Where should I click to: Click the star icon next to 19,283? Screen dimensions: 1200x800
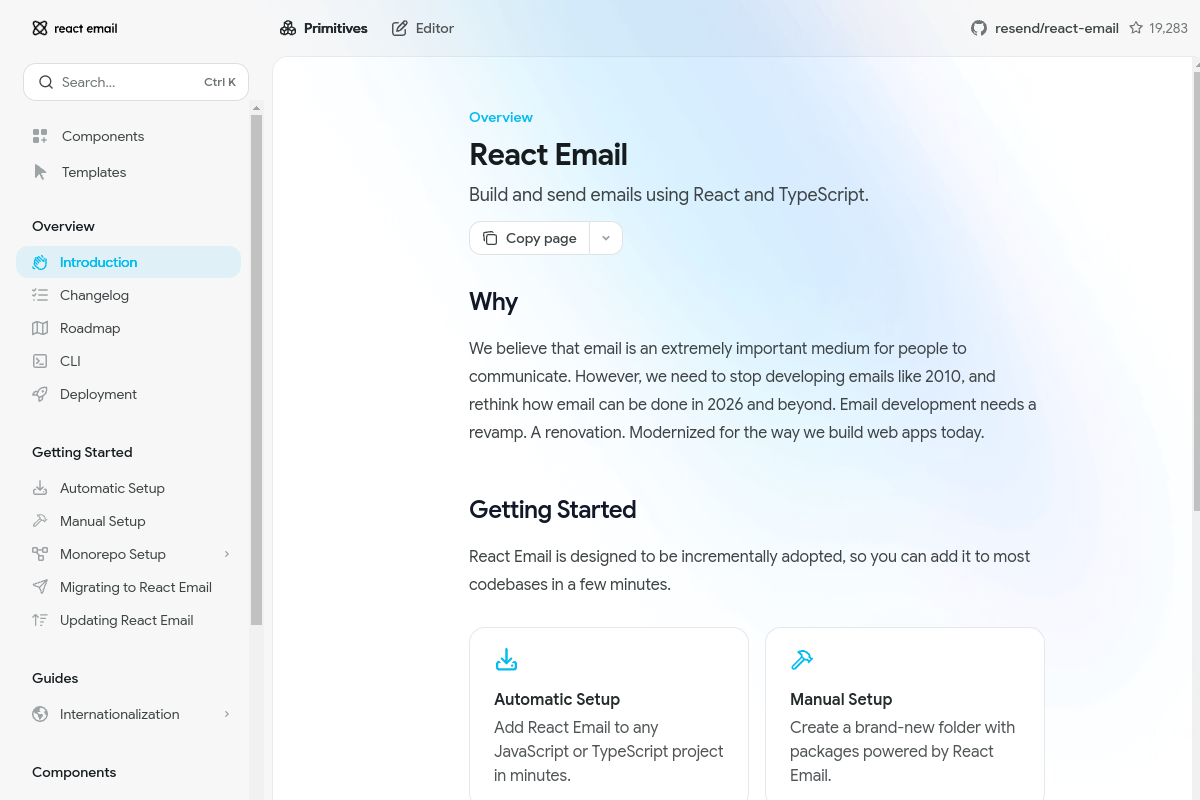[1136, 28]
